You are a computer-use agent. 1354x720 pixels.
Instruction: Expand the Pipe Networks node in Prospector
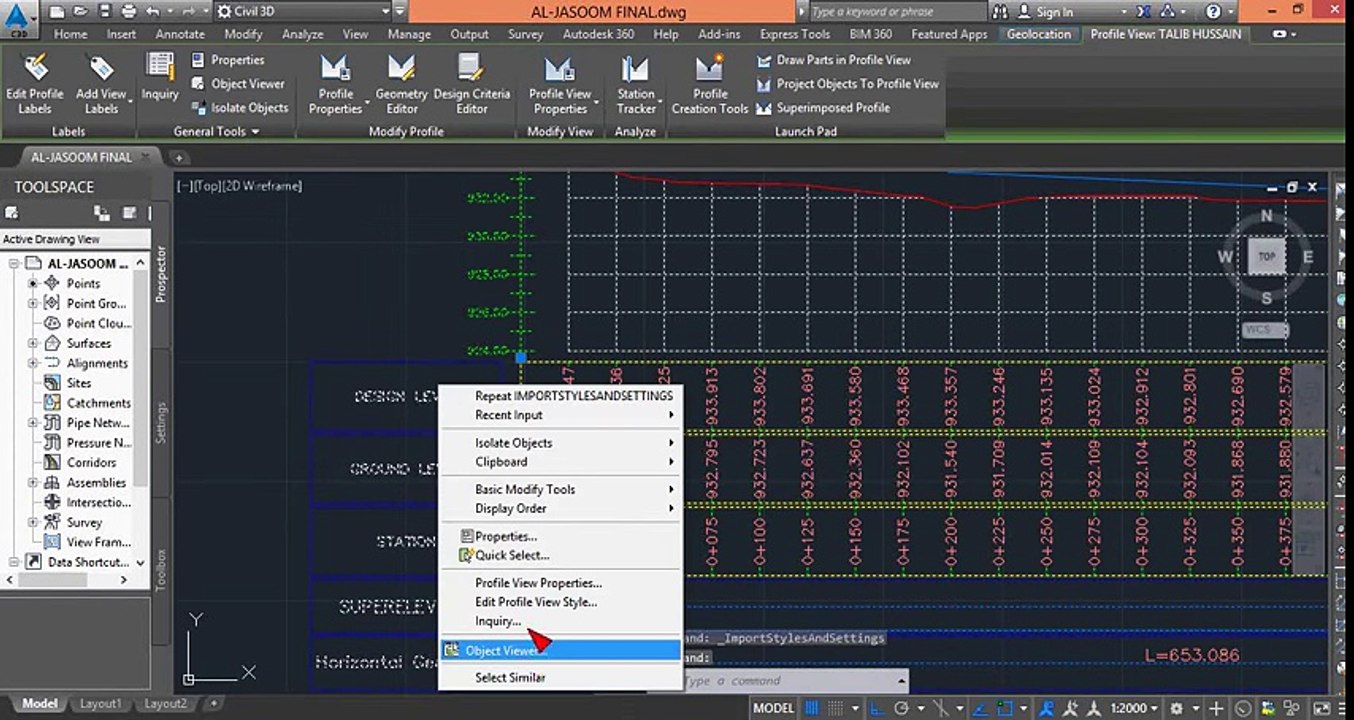click(x=33, y=423)
